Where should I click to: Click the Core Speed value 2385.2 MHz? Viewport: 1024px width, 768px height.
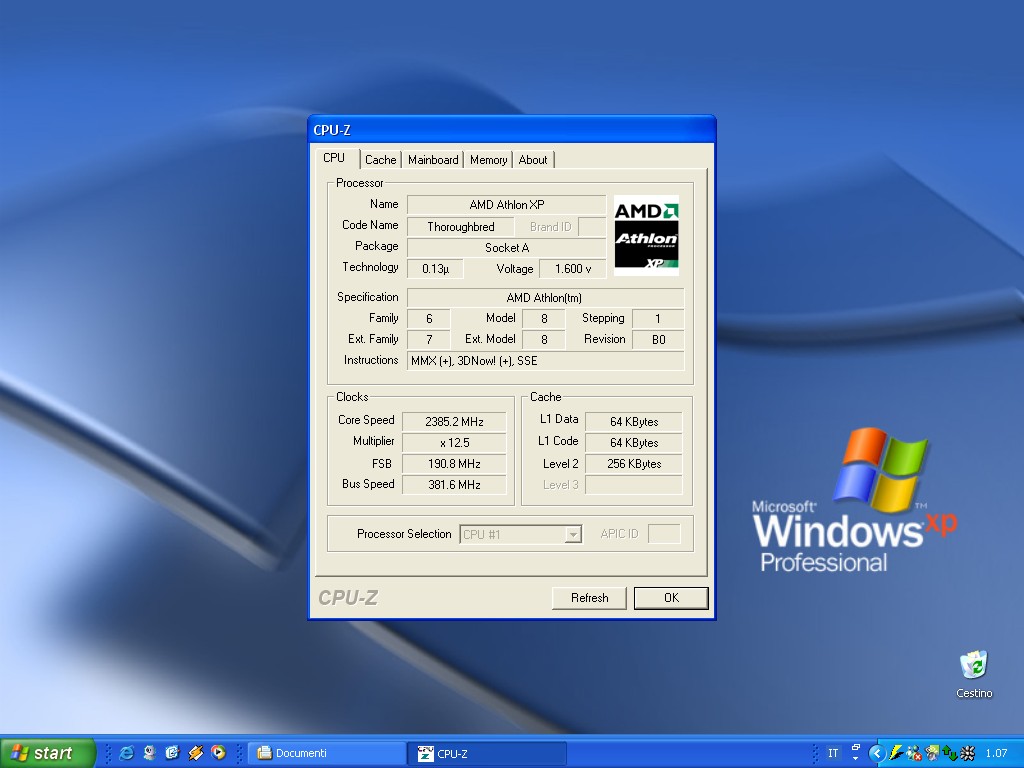pyautogui.click(x=454, y=422)
